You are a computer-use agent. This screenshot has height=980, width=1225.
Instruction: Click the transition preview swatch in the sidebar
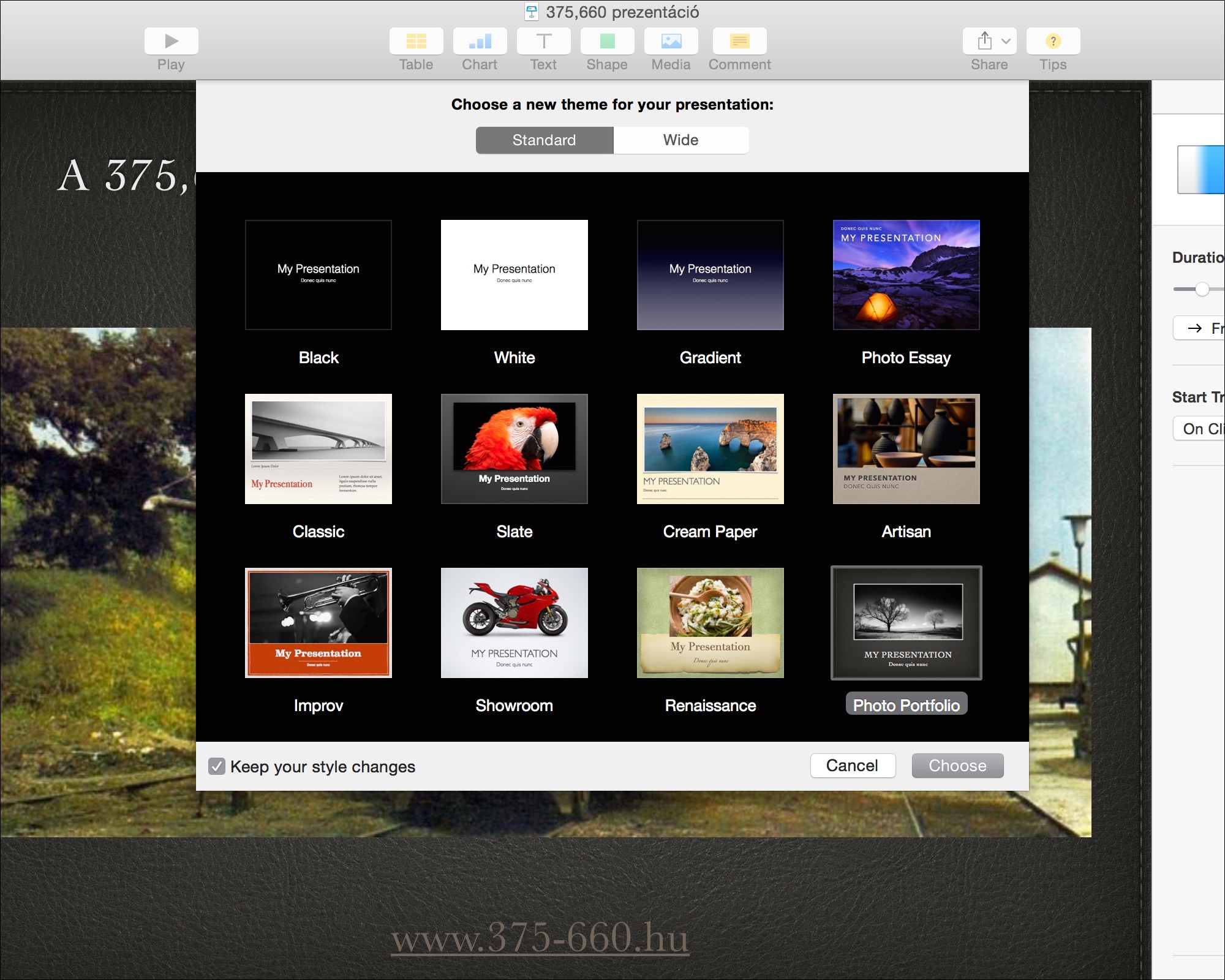[1201, 170]
